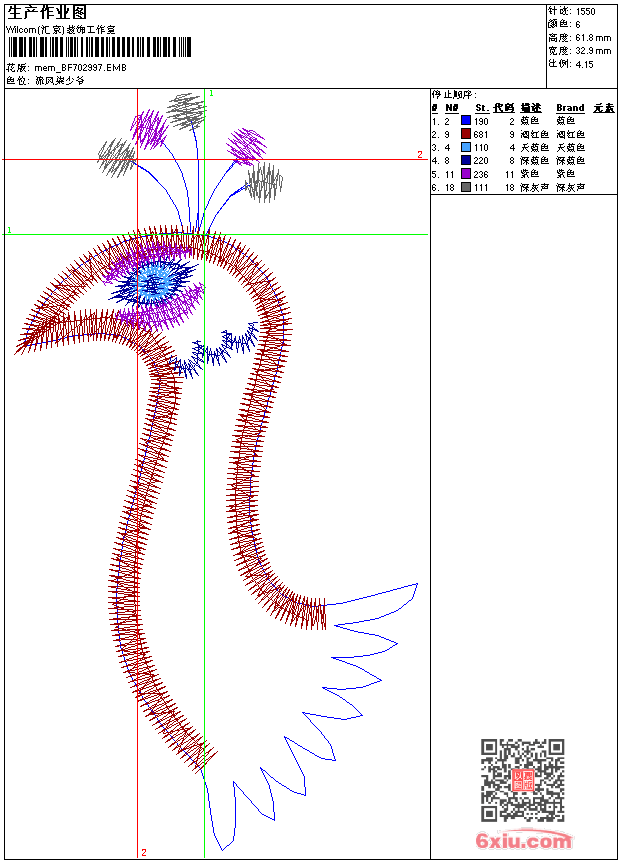The height and width of the screenshot is (860, 620).
Task: Click the height value 61.8 mm
Action: (x=592, y=37)
